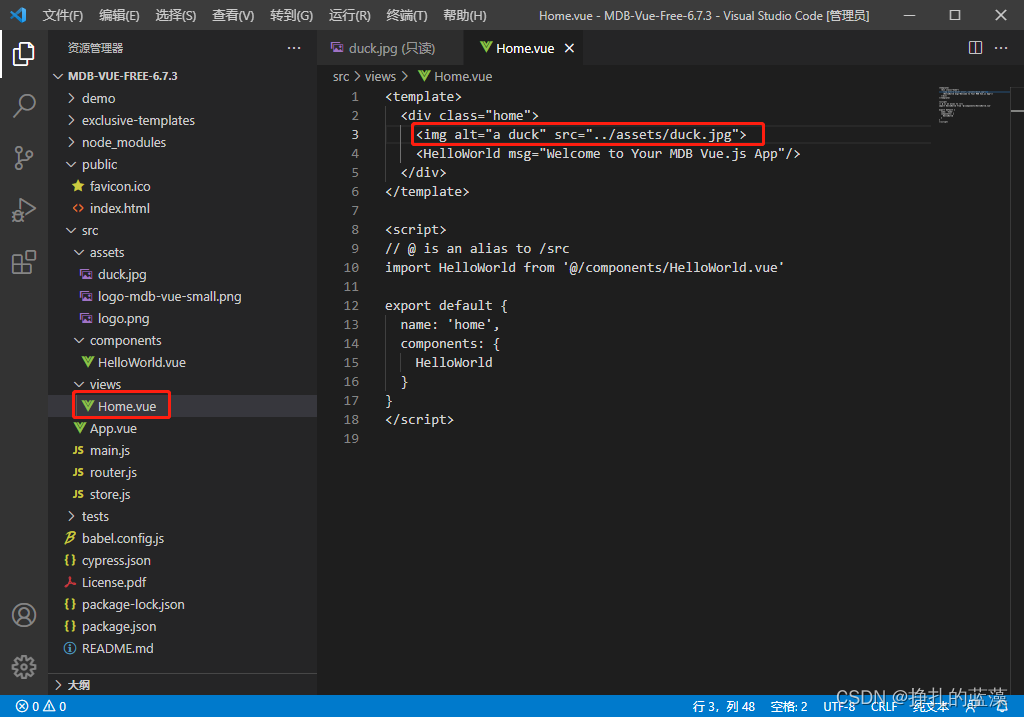This screenshot has height=717, width=1024.
Task: Open cypress.json file
Action: pyautogui.click(x=116, y=560)
